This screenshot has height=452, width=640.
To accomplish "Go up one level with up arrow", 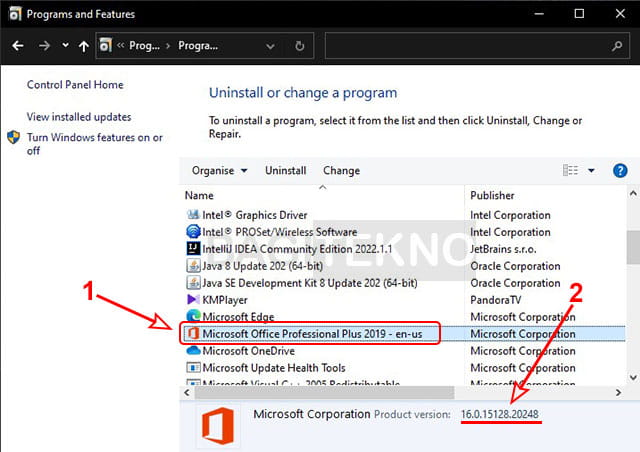I will (x=84, y=46).
